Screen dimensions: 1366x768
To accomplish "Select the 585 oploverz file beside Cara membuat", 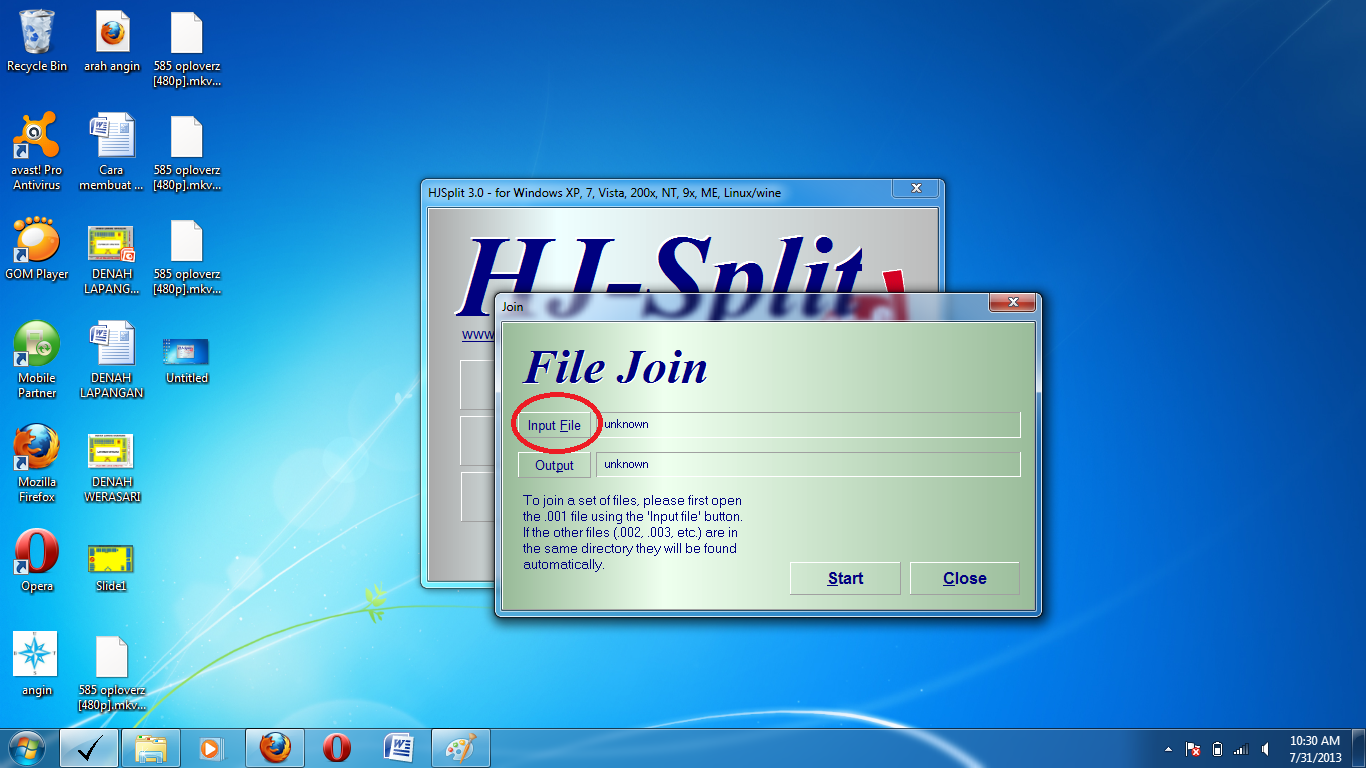I will (187, 153).
